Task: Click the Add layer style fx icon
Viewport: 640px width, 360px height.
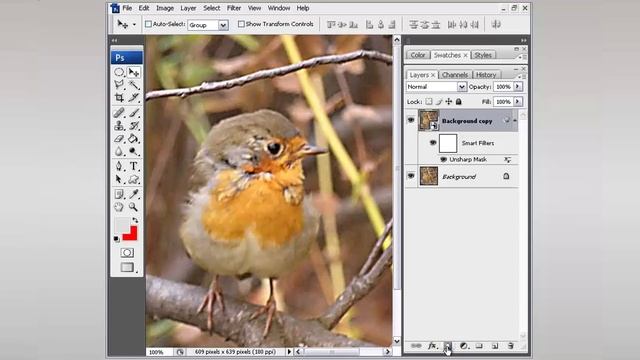Action: tap(432, 346)
